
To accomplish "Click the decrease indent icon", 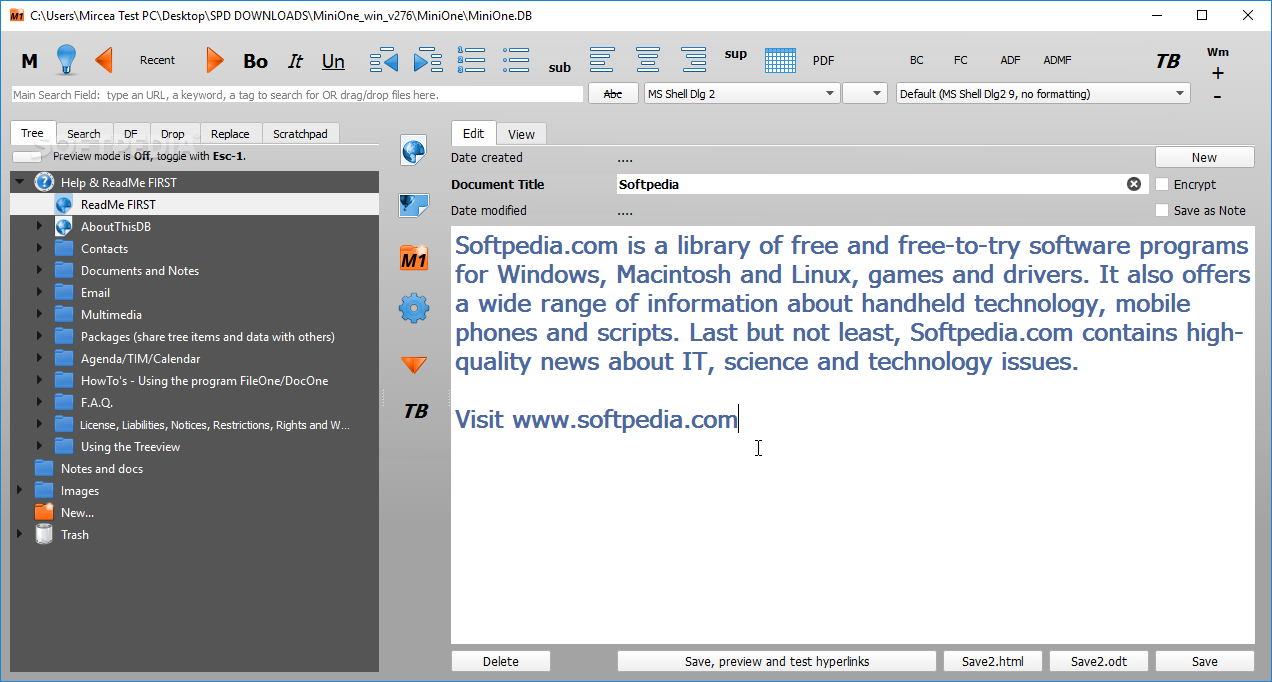I will click(x=384, y=60).
